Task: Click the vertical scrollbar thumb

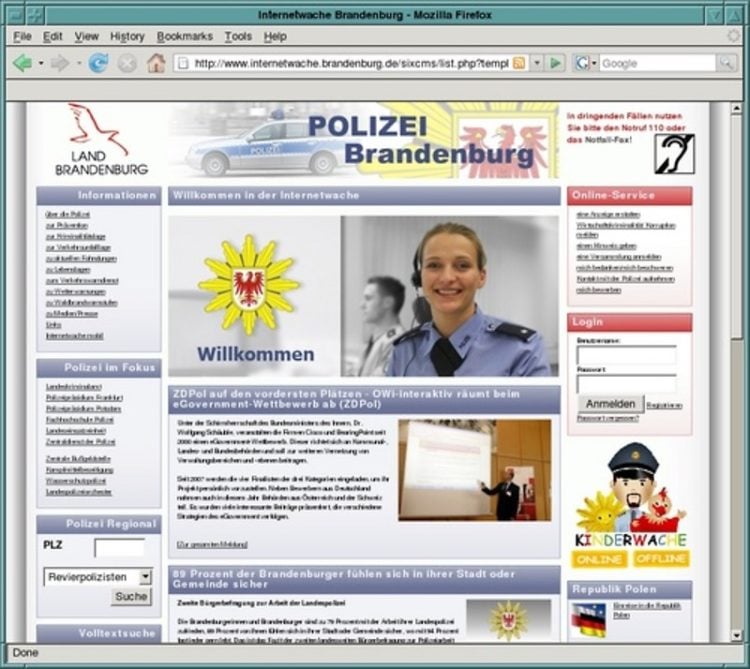Action: pyautogui.click(x=737, y=227)
